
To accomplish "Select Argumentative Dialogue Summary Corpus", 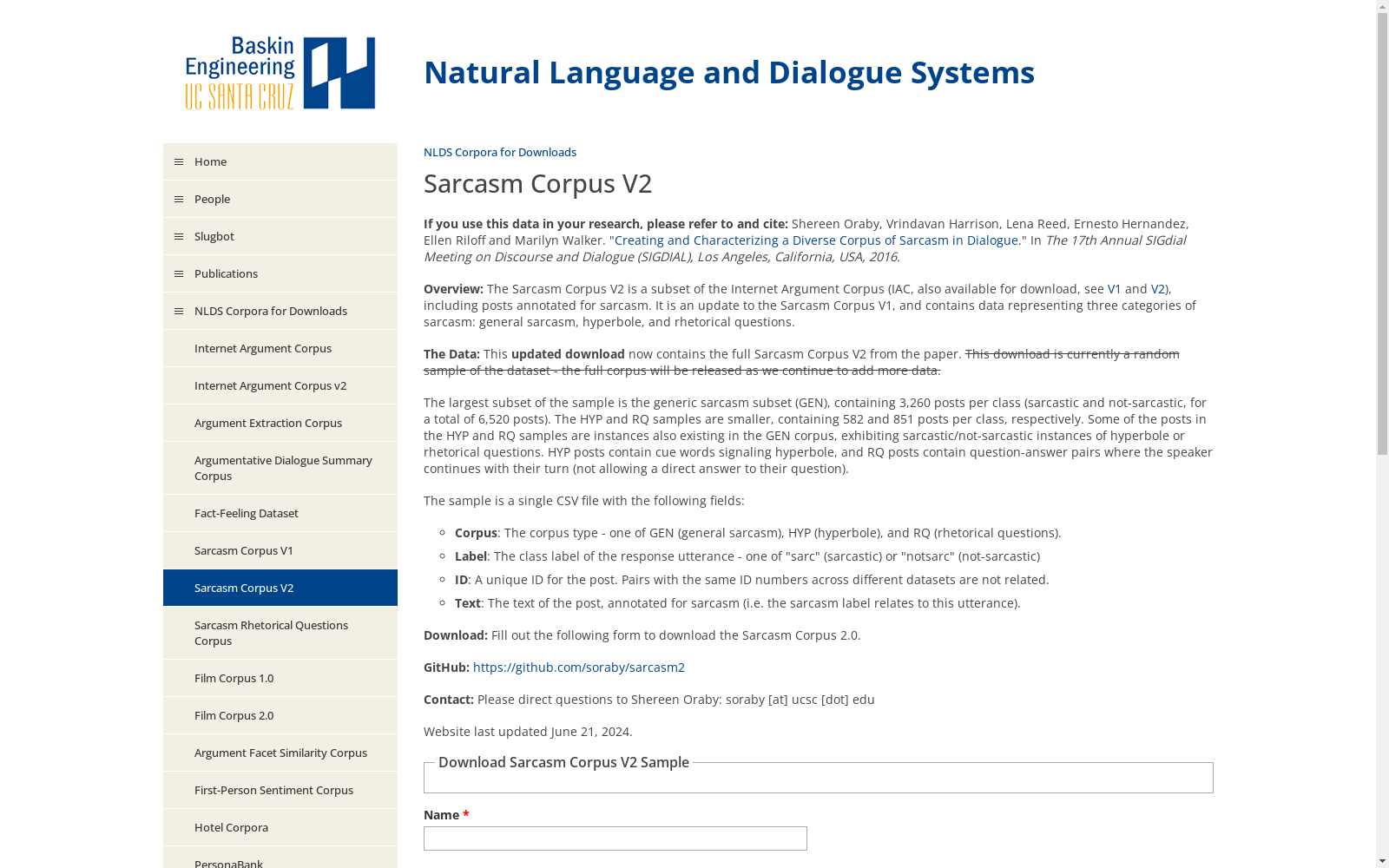I will click(280, 468).
